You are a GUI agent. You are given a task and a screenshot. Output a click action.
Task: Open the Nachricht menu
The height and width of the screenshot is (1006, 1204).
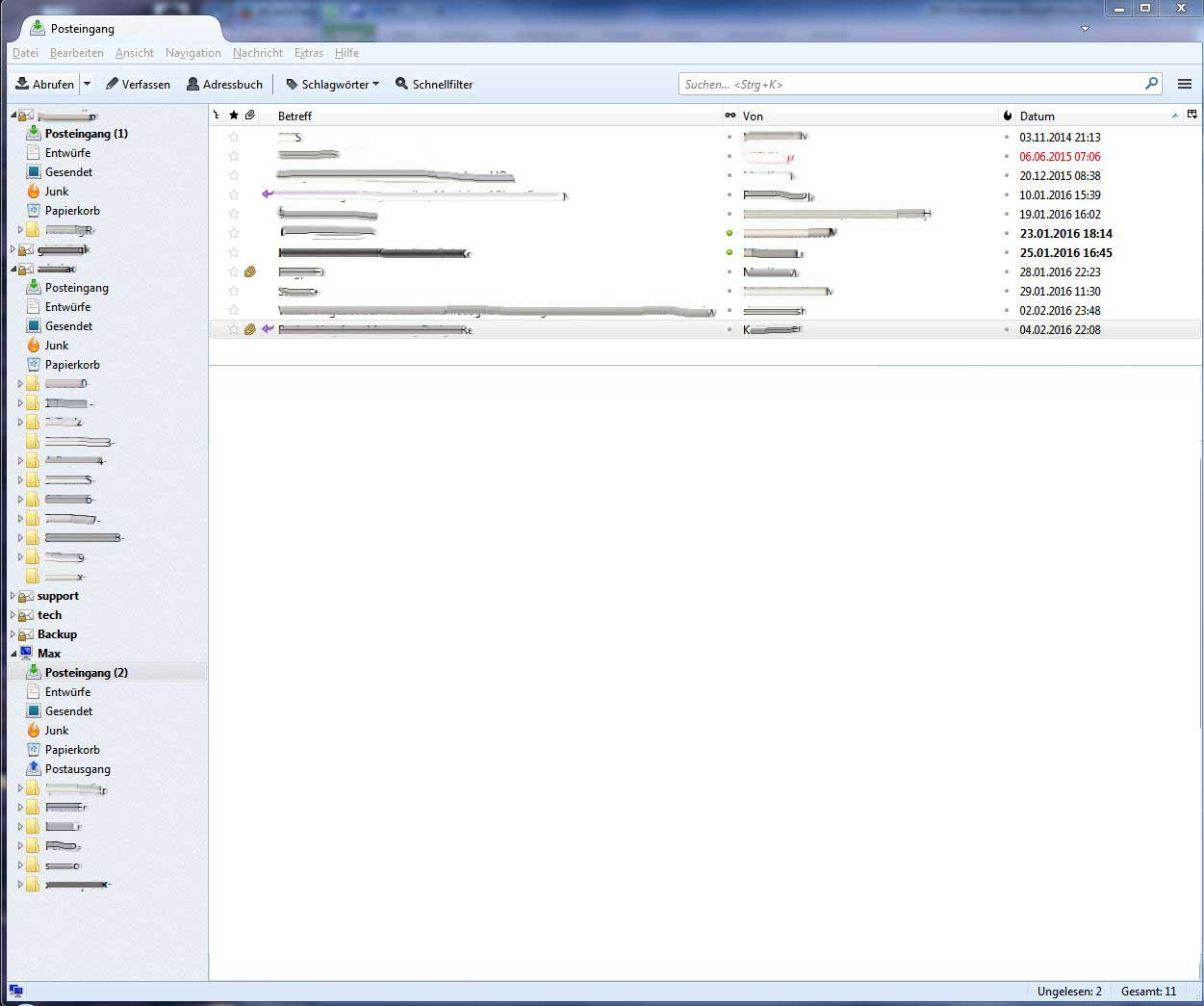click(258, 53)
